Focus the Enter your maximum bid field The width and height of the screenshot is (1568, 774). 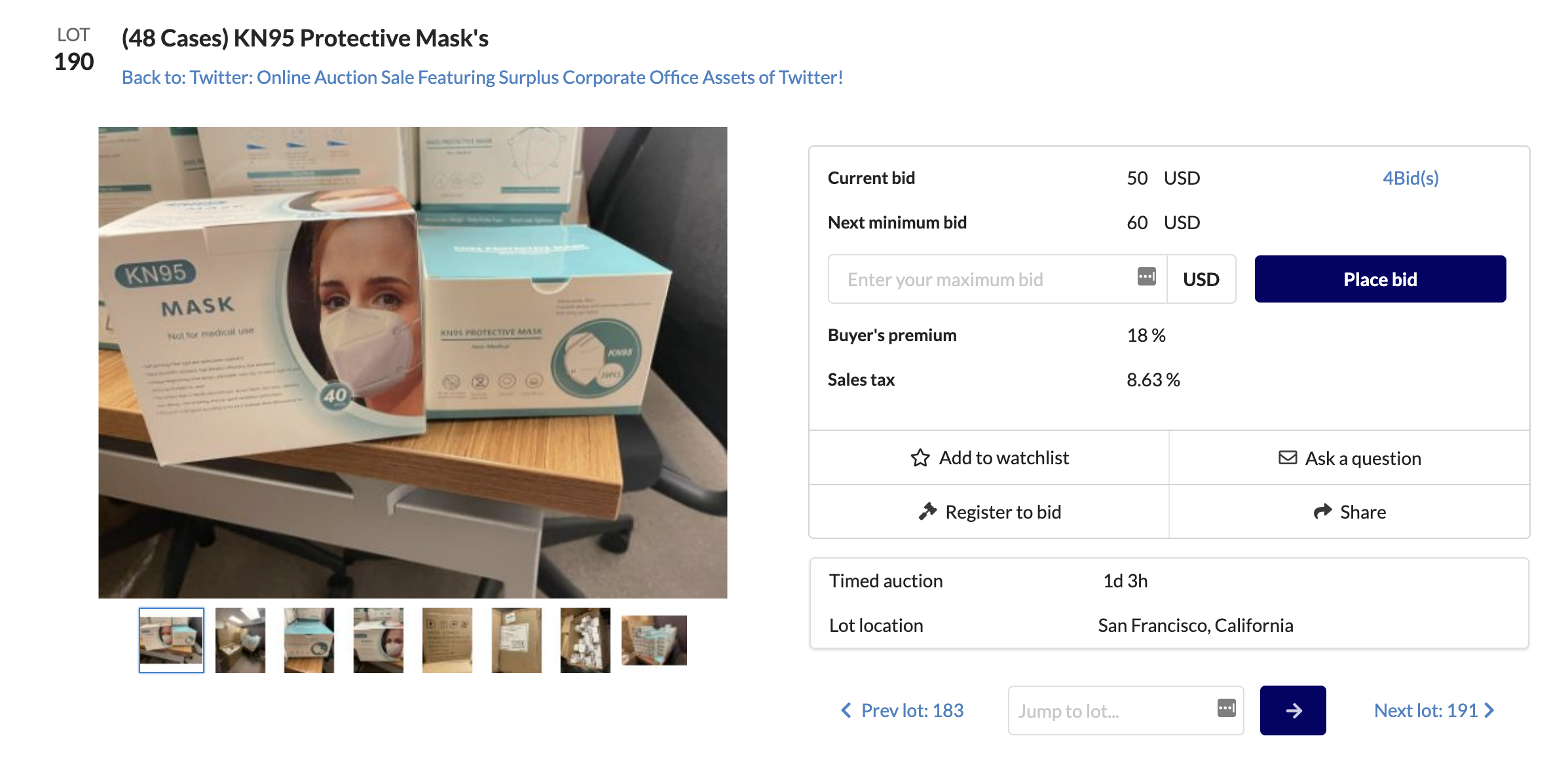[x=982, y=280]
